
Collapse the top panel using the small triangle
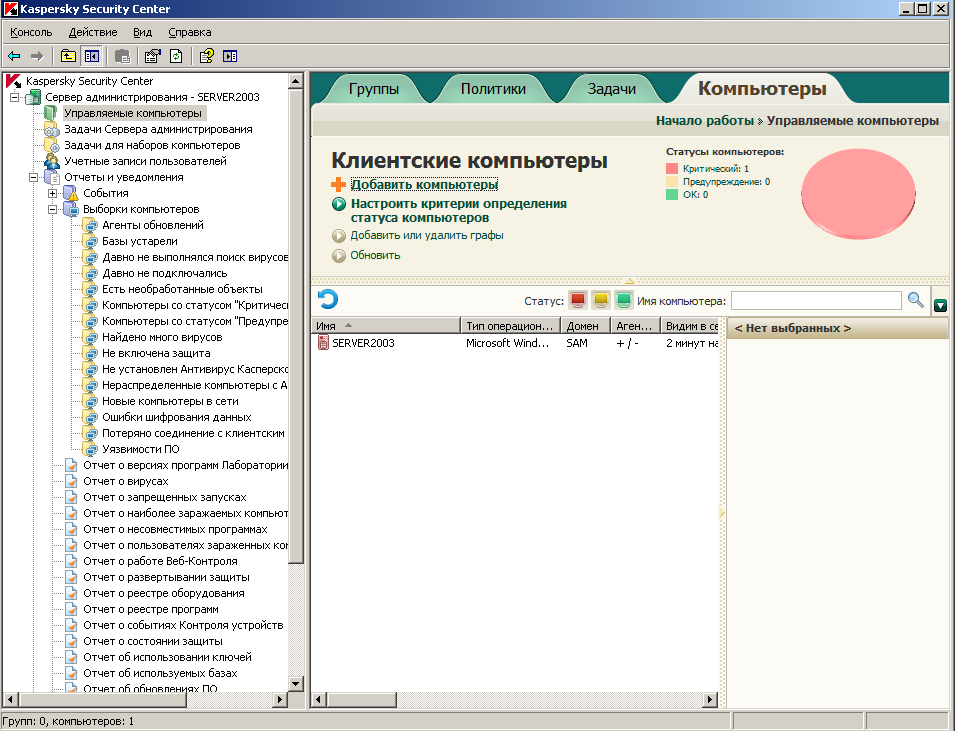tap(629, 281)
